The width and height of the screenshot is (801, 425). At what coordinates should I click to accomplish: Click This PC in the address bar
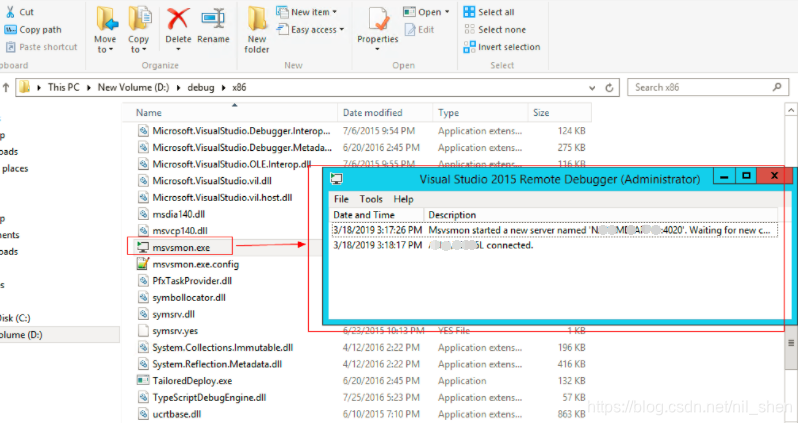click(x=64, y=87)
